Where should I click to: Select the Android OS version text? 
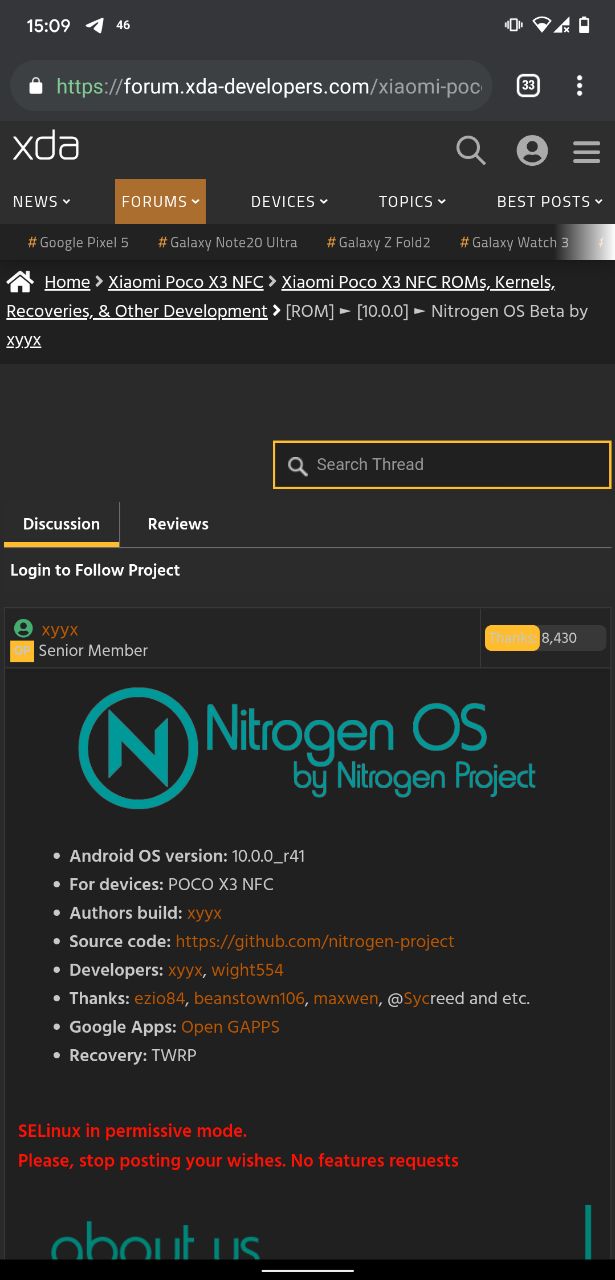point(187,856)
